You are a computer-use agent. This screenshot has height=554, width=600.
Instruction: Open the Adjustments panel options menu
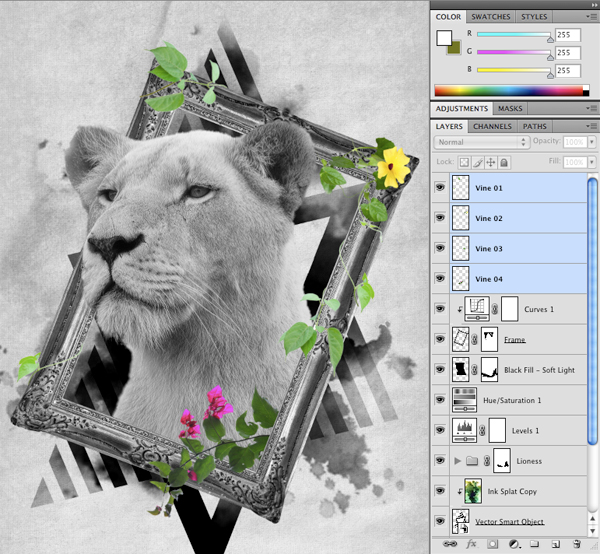(591, 109)
